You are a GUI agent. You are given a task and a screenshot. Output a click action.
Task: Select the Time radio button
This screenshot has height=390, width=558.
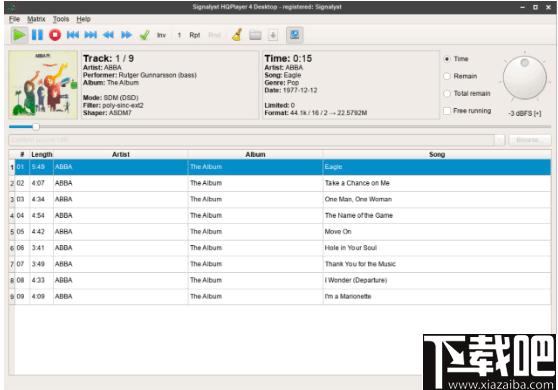pos(447,59)
